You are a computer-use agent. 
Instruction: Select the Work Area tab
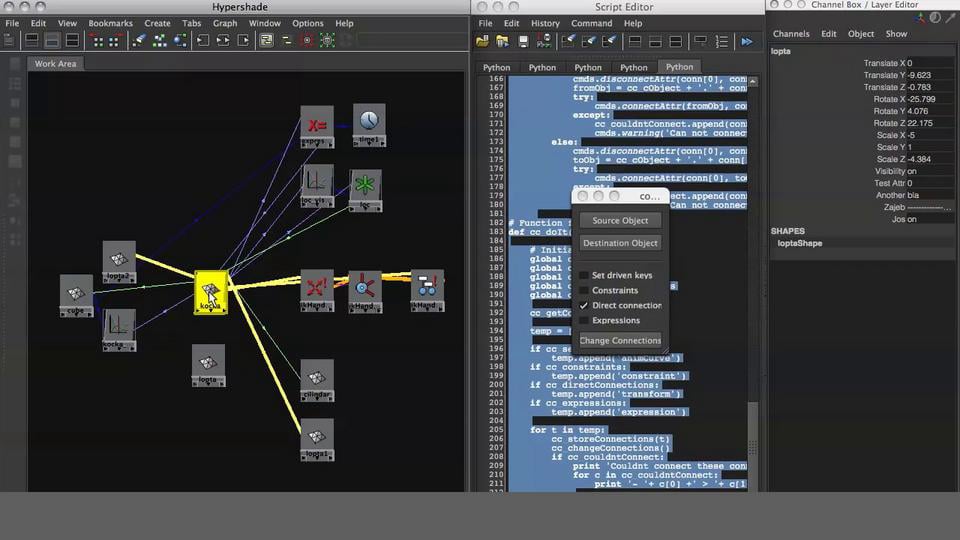(55, 64)
